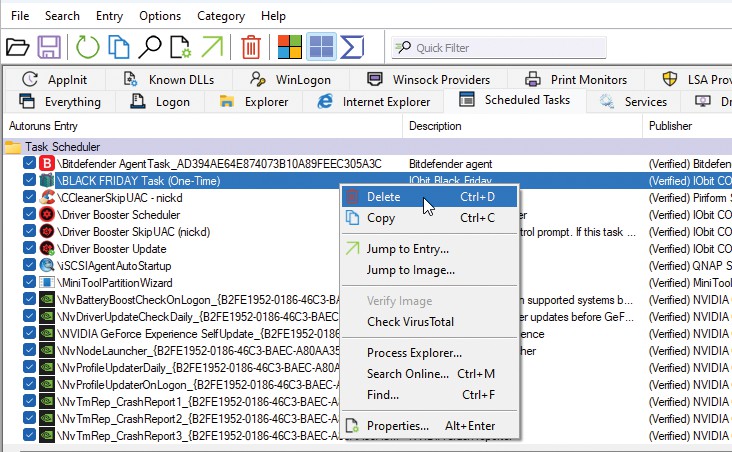Switch to the WinLogon tab
This screenshot has height=452, width=732.
coord(290,79)
